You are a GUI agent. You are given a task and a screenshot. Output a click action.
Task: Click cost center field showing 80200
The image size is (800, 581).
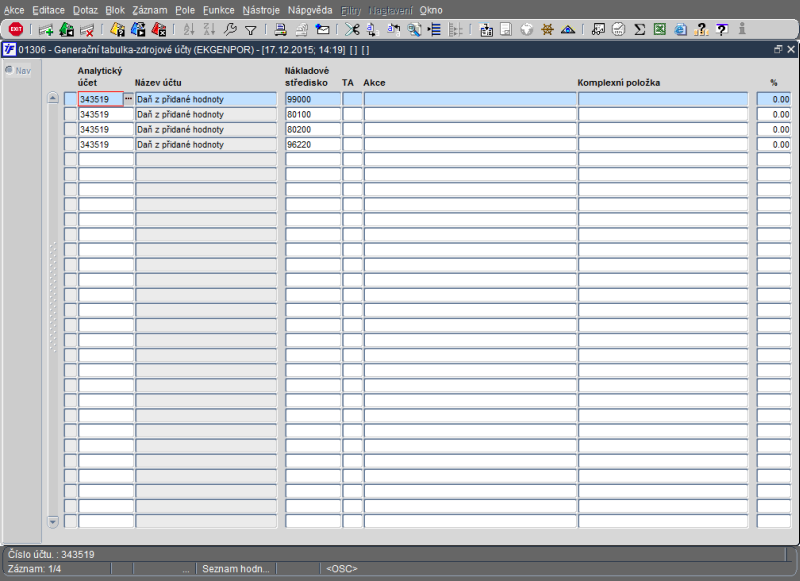pos(313,130)
